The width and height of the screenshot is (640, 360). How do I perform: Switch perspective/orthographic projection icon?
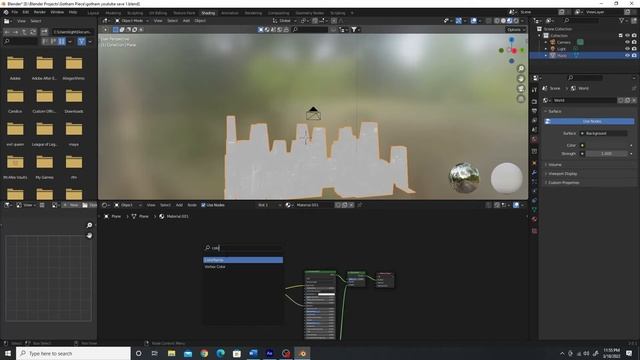tap(521, 99)
